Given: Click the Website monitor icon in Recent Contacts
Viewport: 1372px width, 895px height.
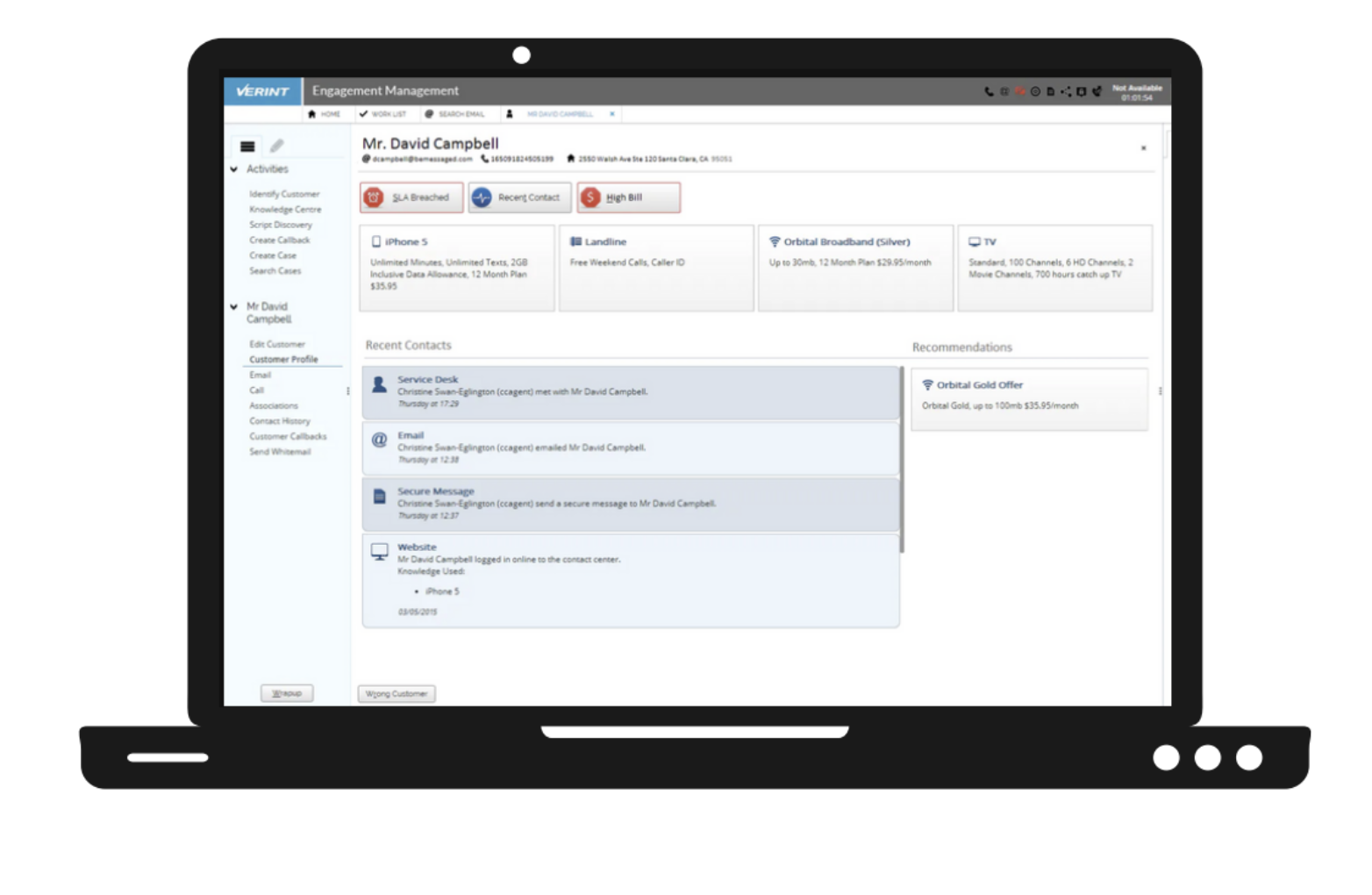Looking at the screenshot, I should [x=379, y=551].
